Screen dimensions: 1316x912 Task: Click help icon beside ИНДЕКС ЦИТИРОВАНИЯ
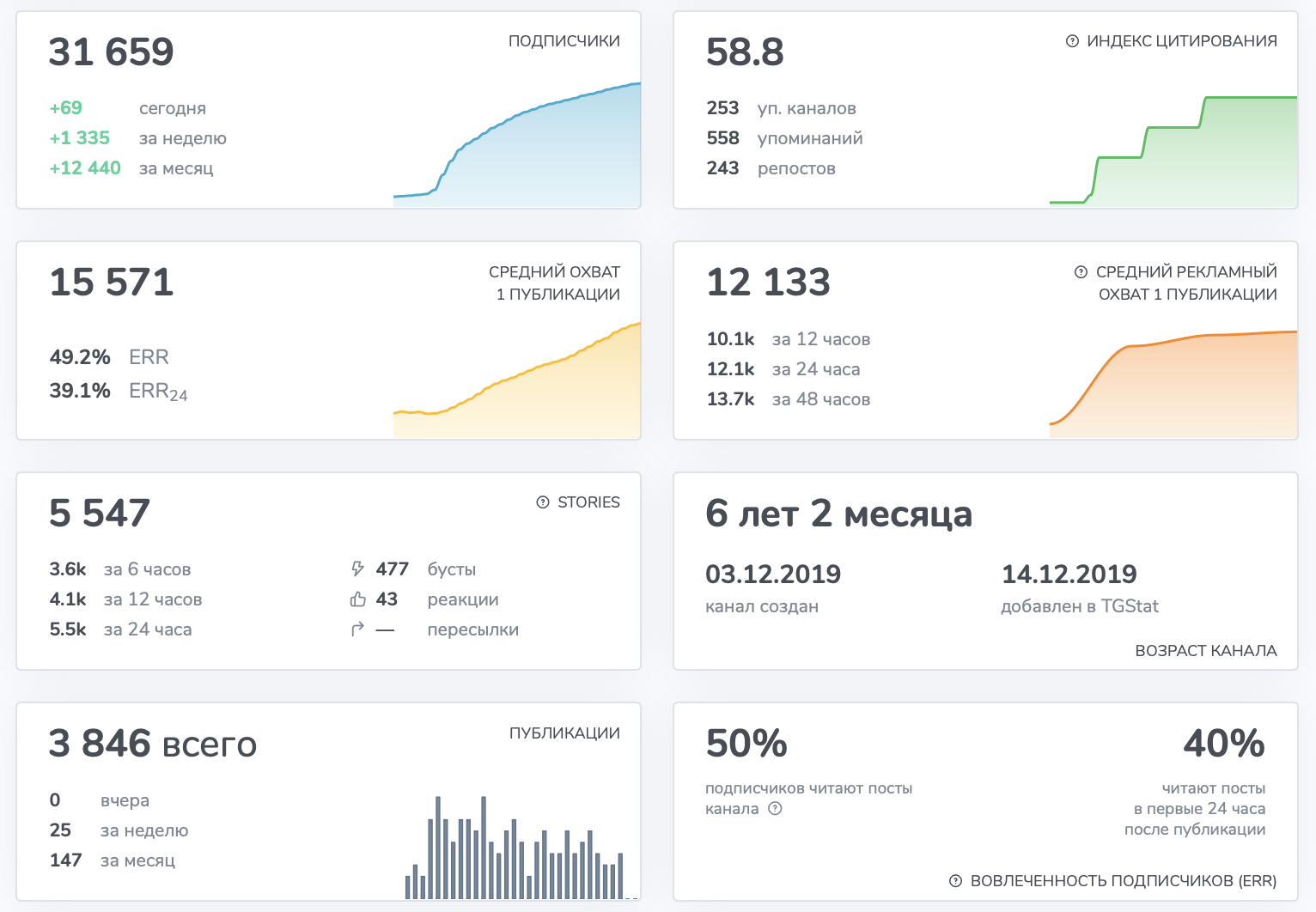point(1072,41)
